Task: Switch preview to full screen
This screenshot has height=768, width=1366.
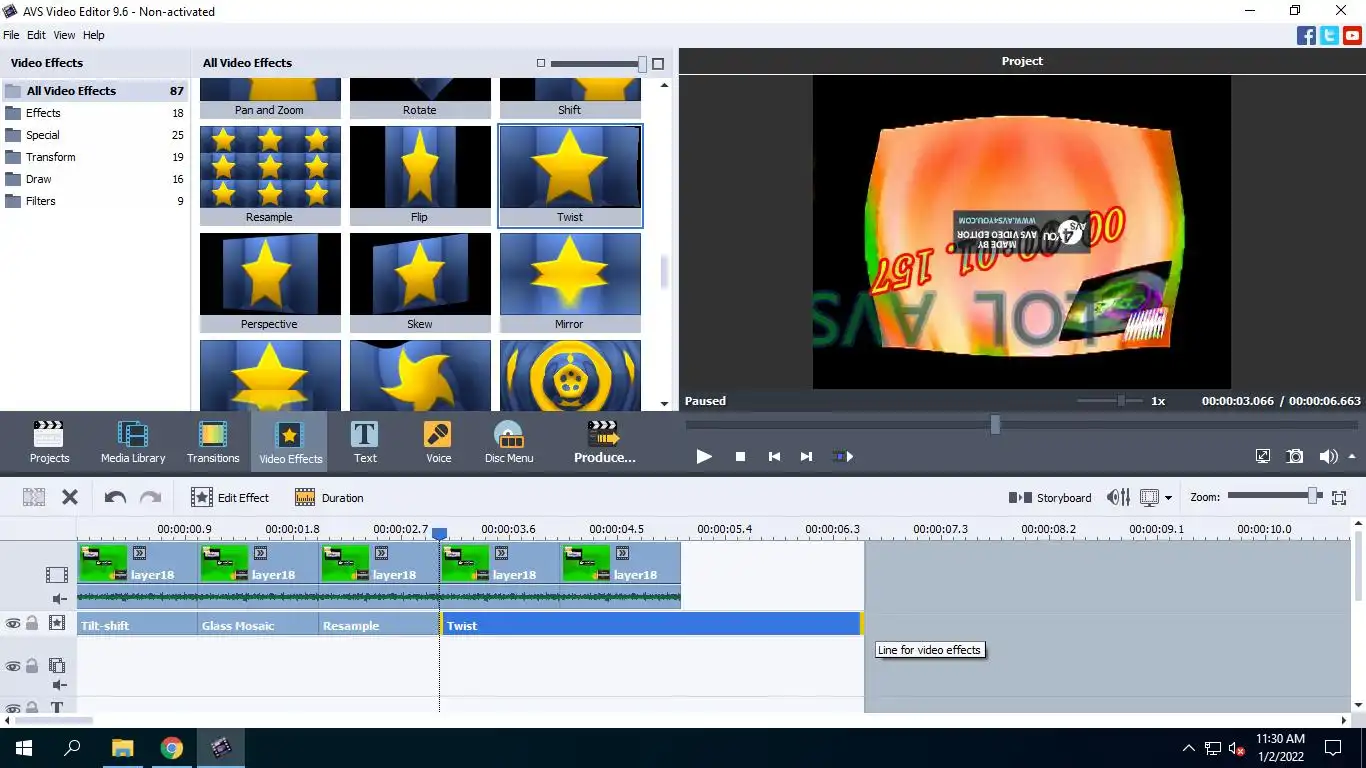Action: 1263,456
